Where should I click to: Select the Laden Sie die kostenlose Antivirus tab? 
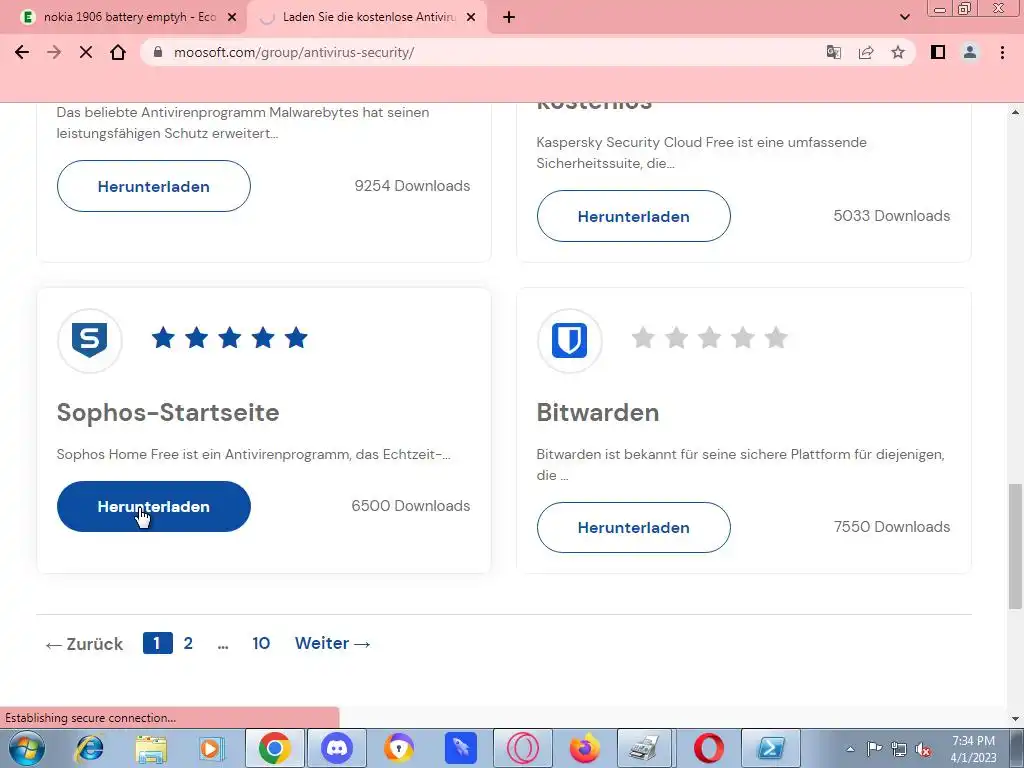point(366,17)
